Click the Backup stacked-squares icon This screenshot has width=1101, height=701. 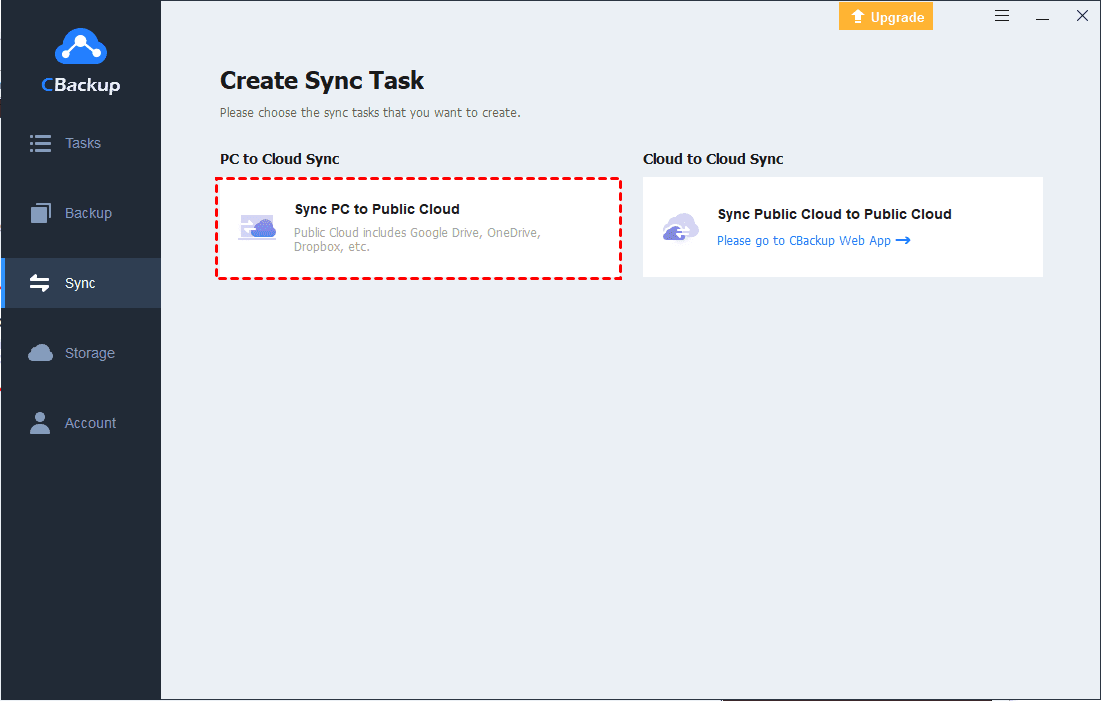[40, 213]
